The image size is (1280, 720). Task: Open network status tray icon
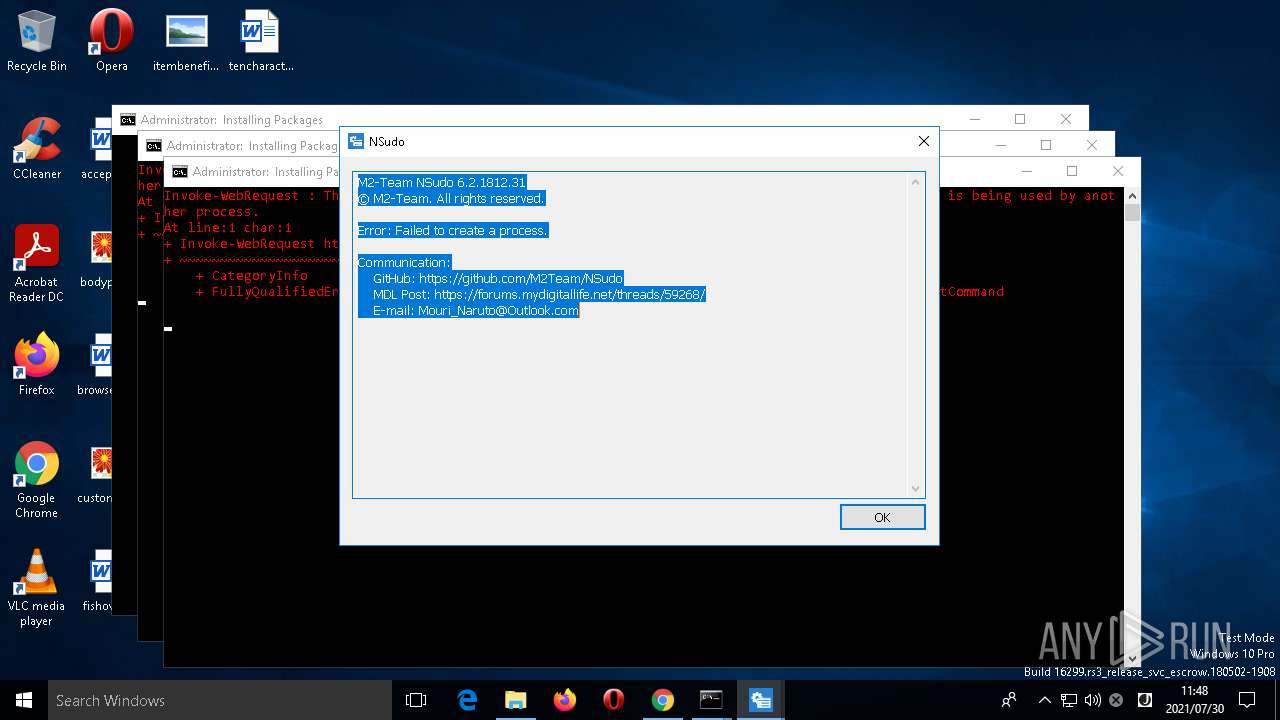coord(1069,700)
